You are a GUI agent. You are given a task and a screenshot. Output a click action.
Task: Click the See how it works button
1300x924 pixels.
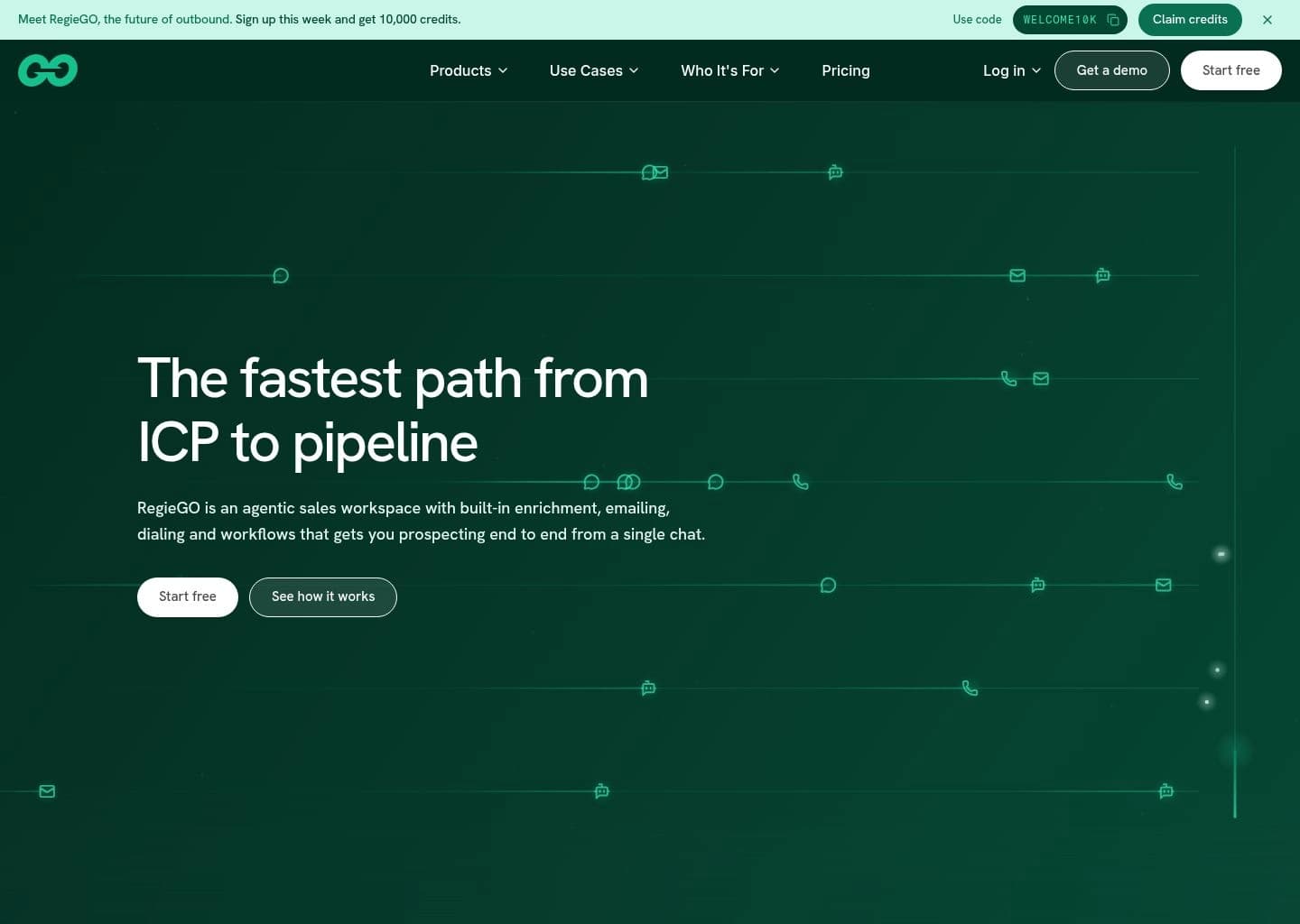pyautogui.click(x=323, y=597)
